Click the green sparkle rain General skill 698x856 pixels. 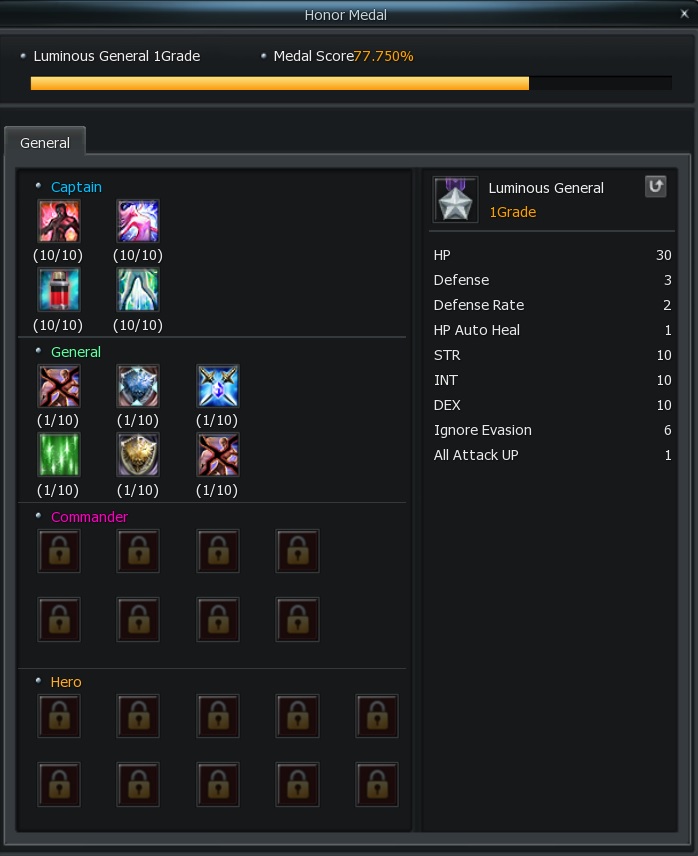(59, 454)
